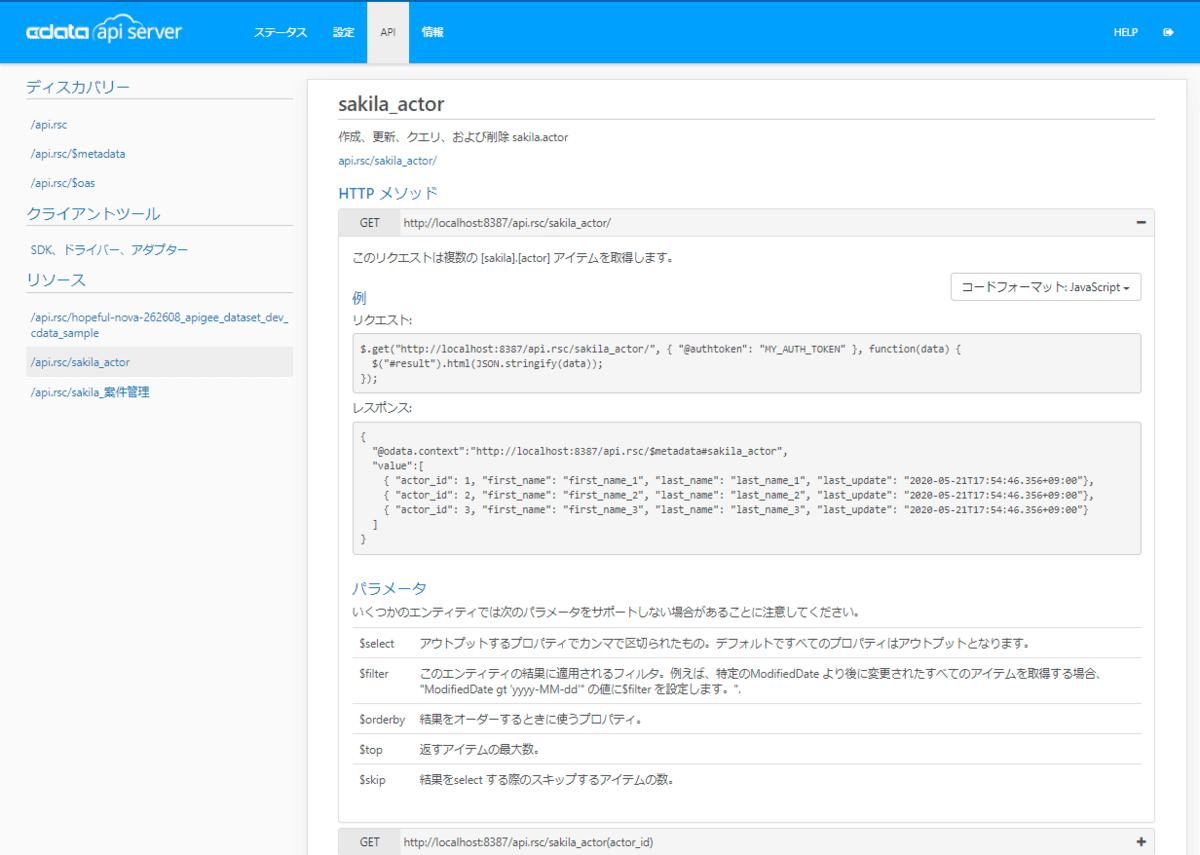1200x855 pixels.
Task: Switch to the 情報 tab
Action: pyautogui.click(x=433, y=32)
